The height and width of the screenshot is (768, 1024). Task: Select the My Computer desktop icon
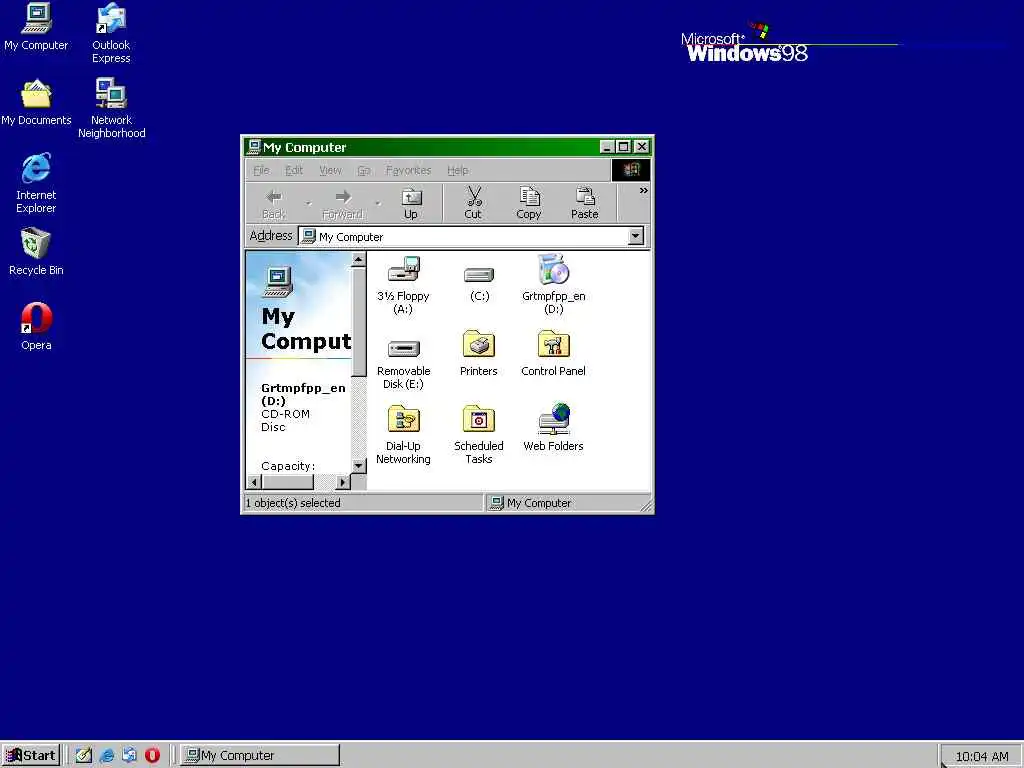click(x=36, y=27)
